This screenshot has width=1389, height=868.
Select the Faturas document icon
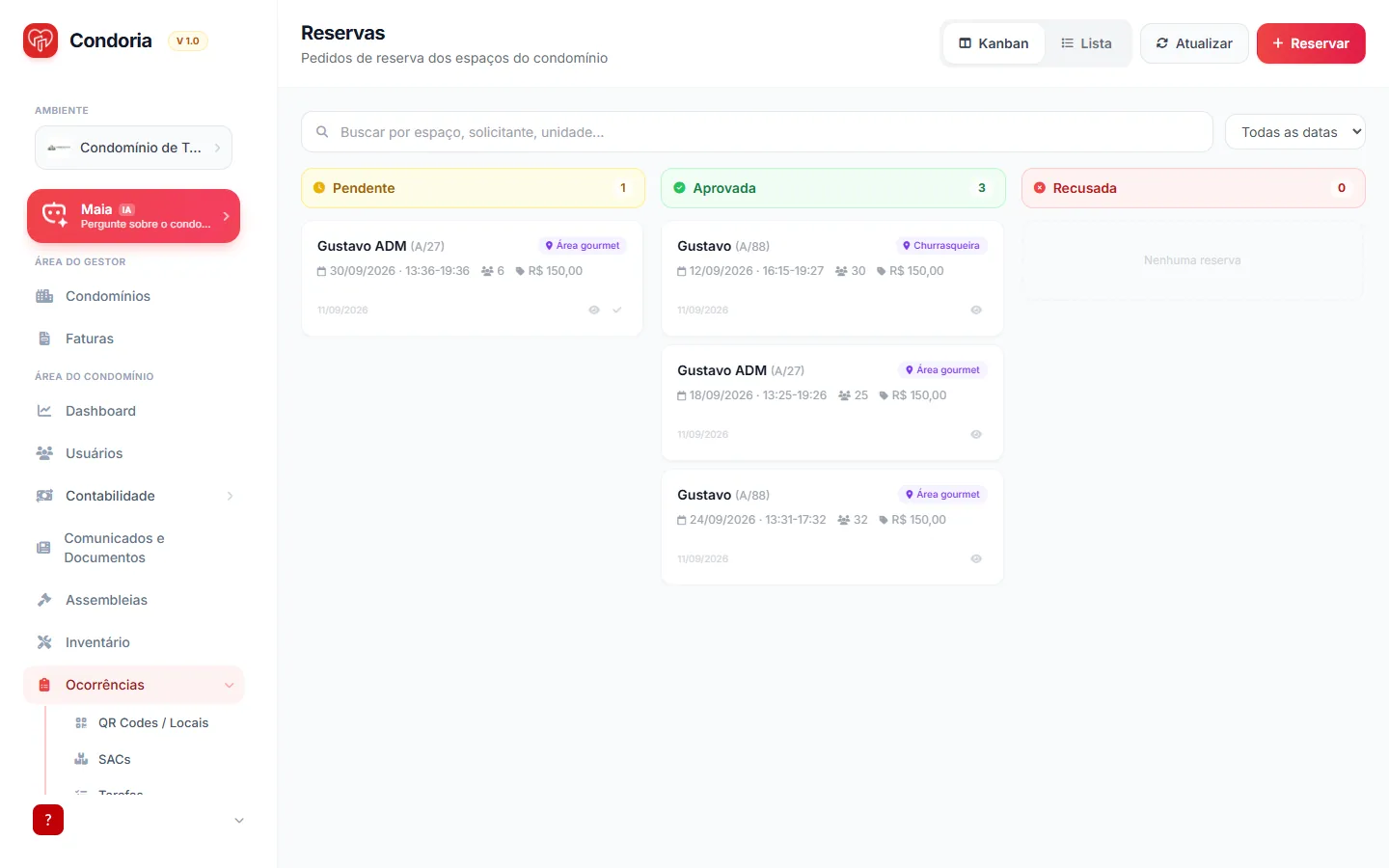click(x=44, y=339)
